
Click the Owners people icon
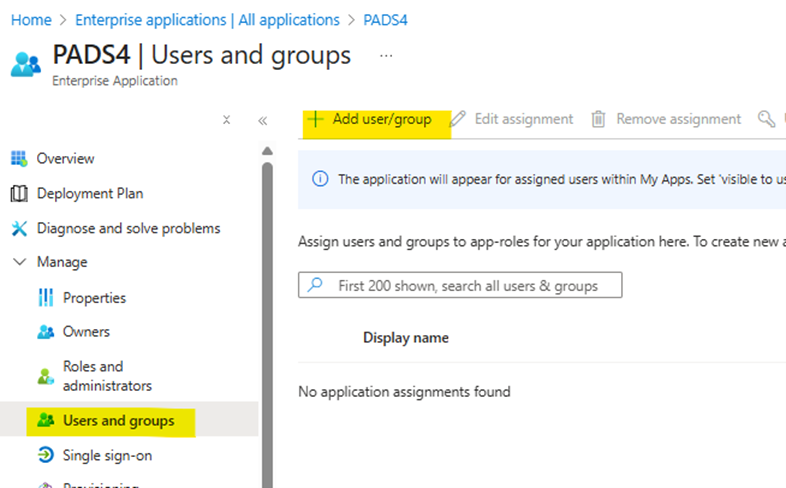coord(46,332)
